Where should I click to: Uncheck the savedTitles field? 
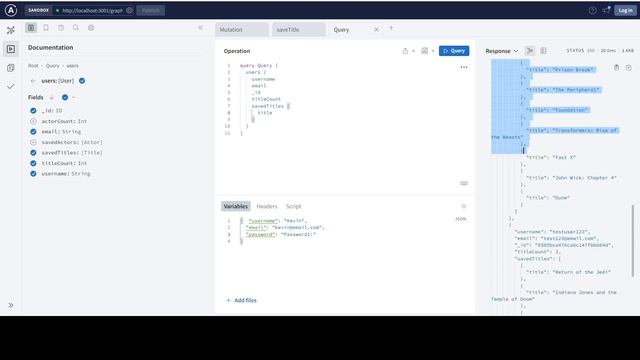coord(33,153)
